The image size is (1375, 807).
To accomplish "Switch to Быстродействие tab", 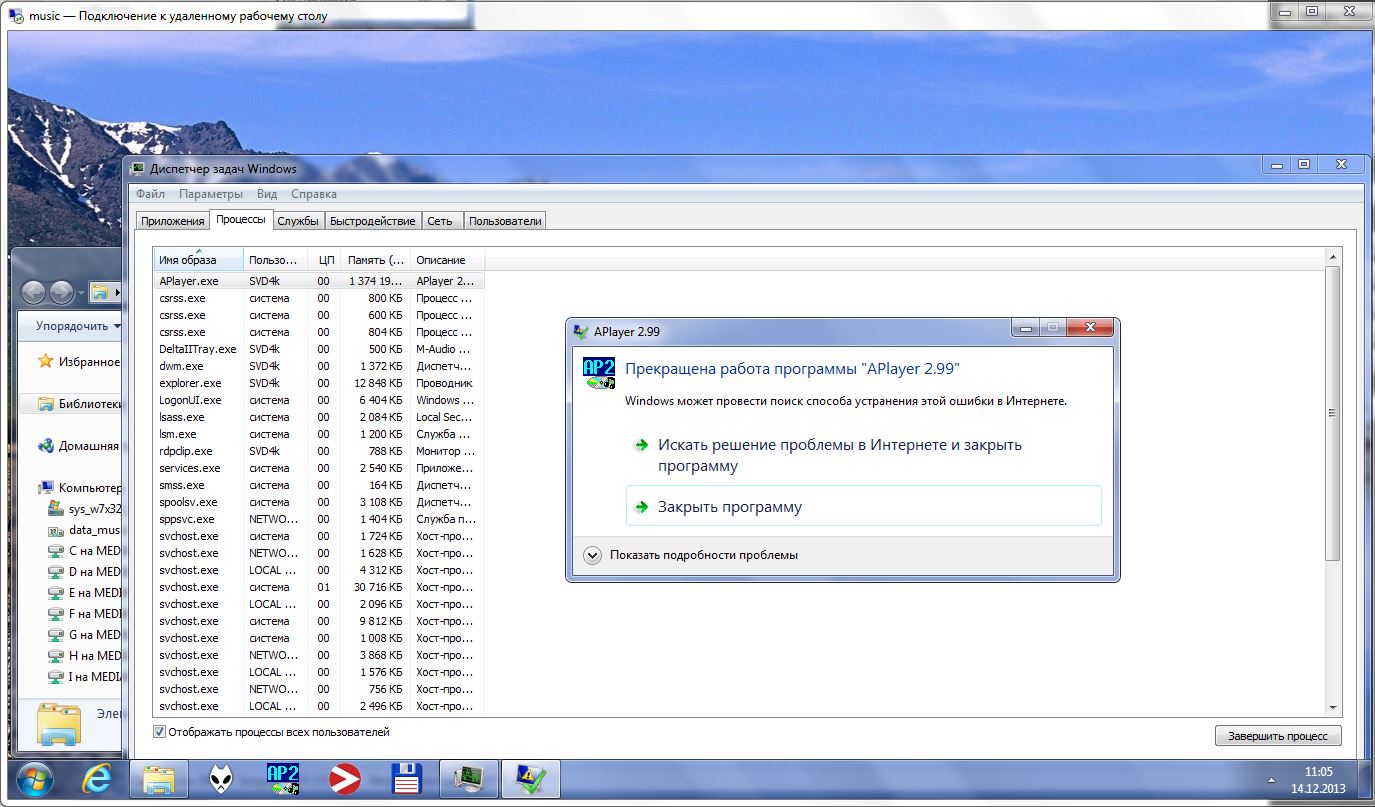I will click(373, 221).
